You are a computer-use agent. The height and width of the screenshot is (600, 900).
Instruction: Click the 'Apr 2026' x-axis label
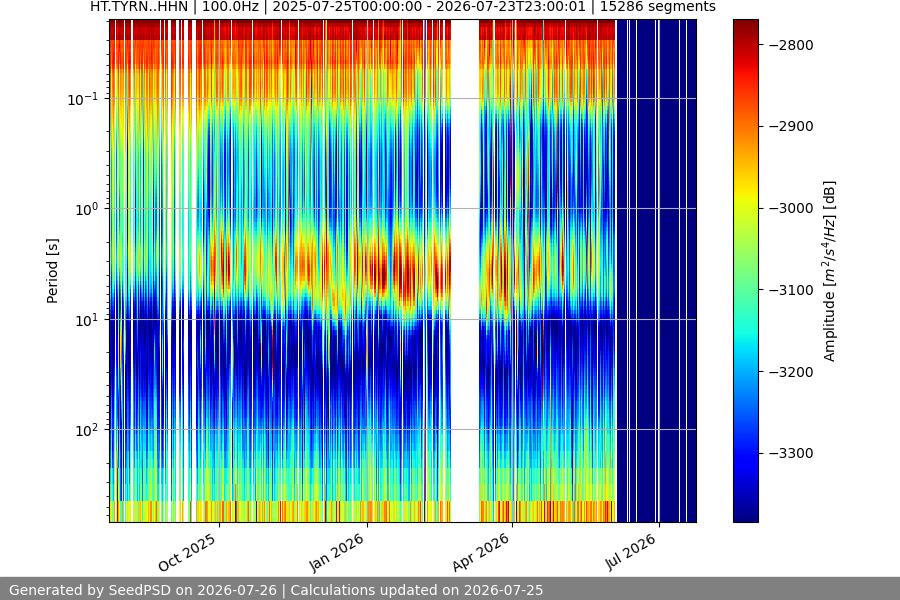[481, 552]
